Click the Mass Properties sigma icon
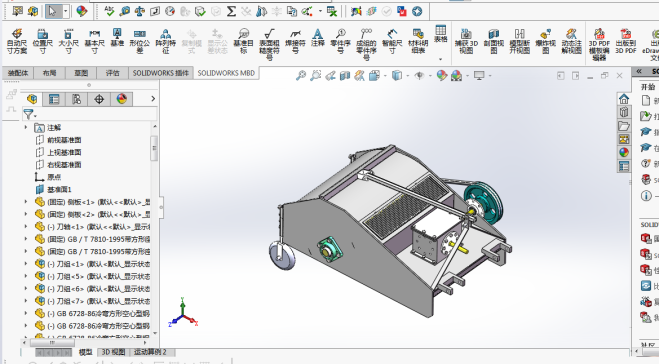 [x=231, y=11]
